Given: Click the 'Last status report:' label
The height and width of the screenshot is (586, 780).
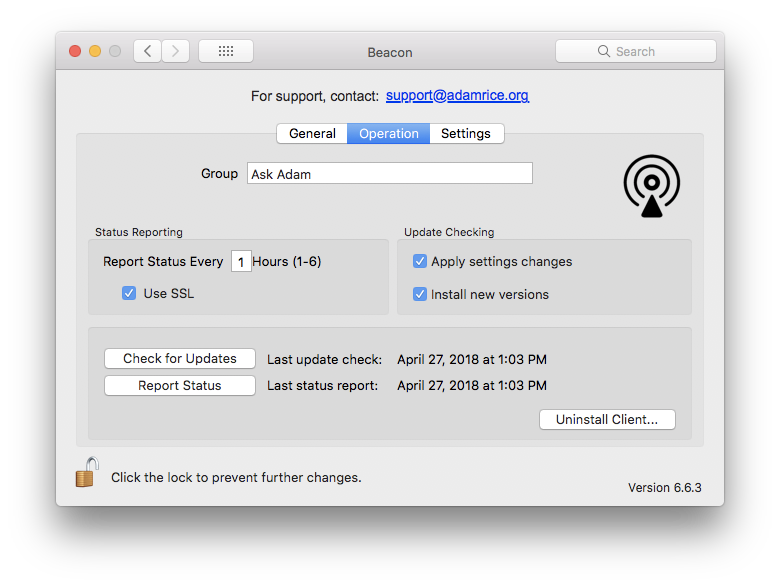Looking at the screenshot, I should (322, 386).
